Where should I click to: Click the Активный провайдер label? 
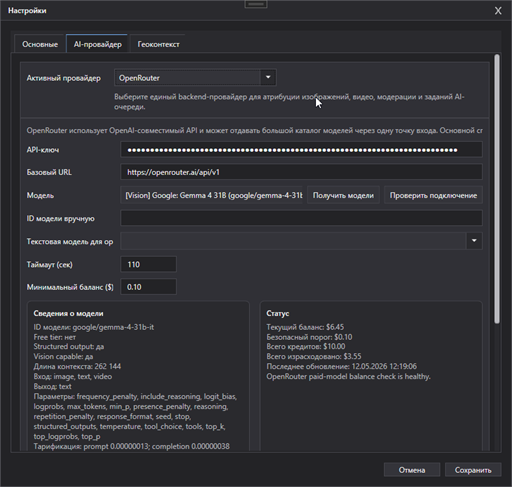point(63,78)
